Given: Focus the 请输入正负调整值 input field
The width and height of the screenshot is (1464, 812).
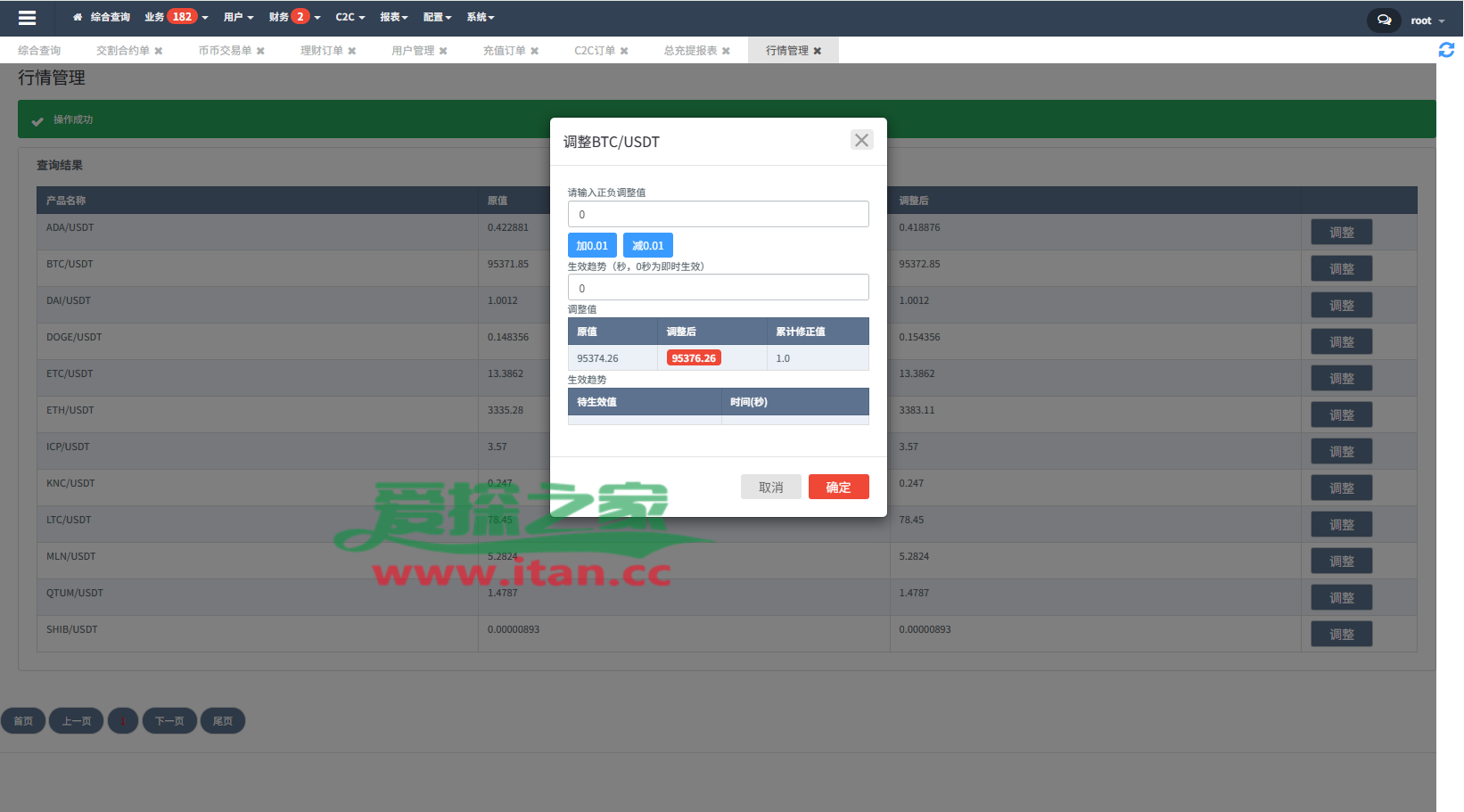Looking at the screenshot, I should 718,214.
